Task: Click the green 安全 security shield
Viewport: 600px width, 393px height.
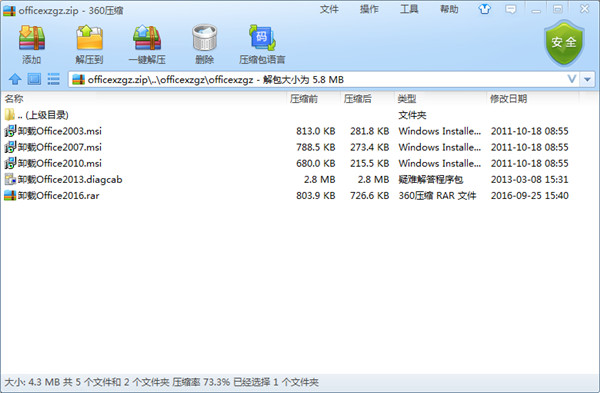Action: click(x=564, y=43)
